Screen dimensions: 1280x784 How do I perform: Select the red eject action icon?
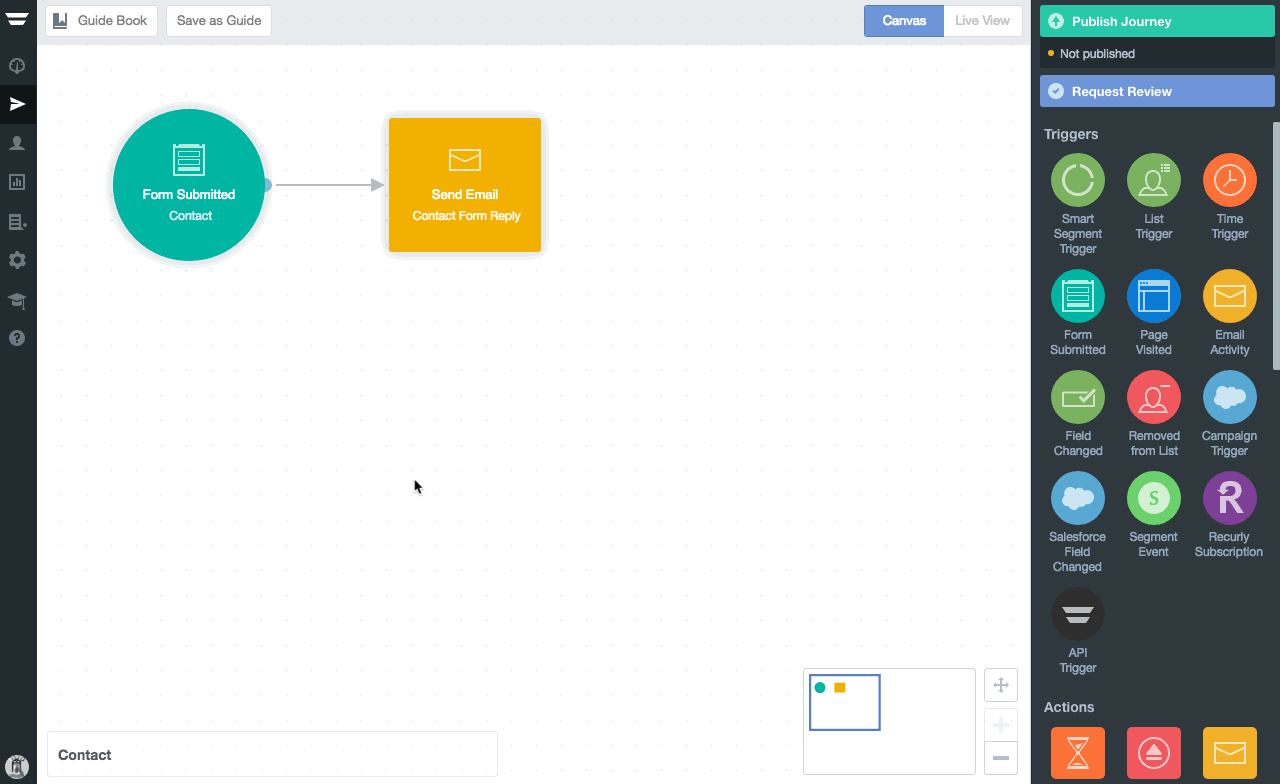coord(1153,753)
